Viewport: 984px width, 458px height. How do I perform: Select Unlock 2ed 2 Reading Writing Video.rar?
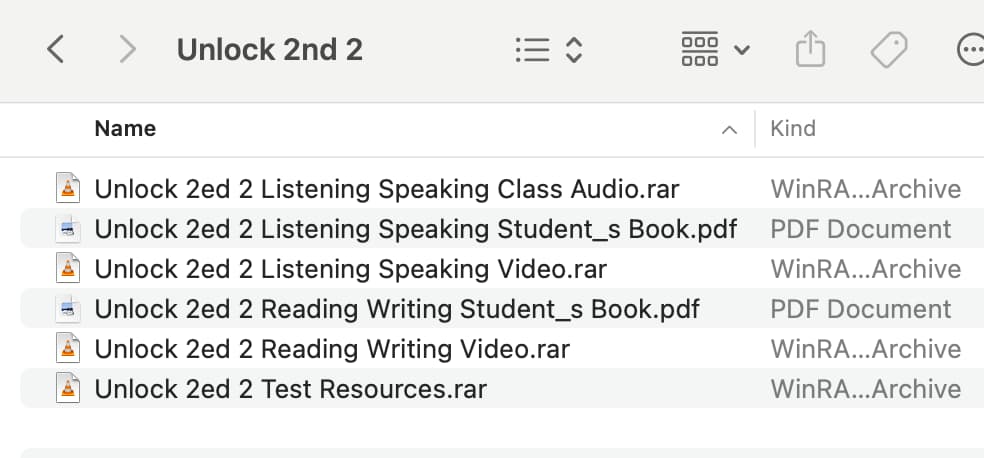click(502, 349)
